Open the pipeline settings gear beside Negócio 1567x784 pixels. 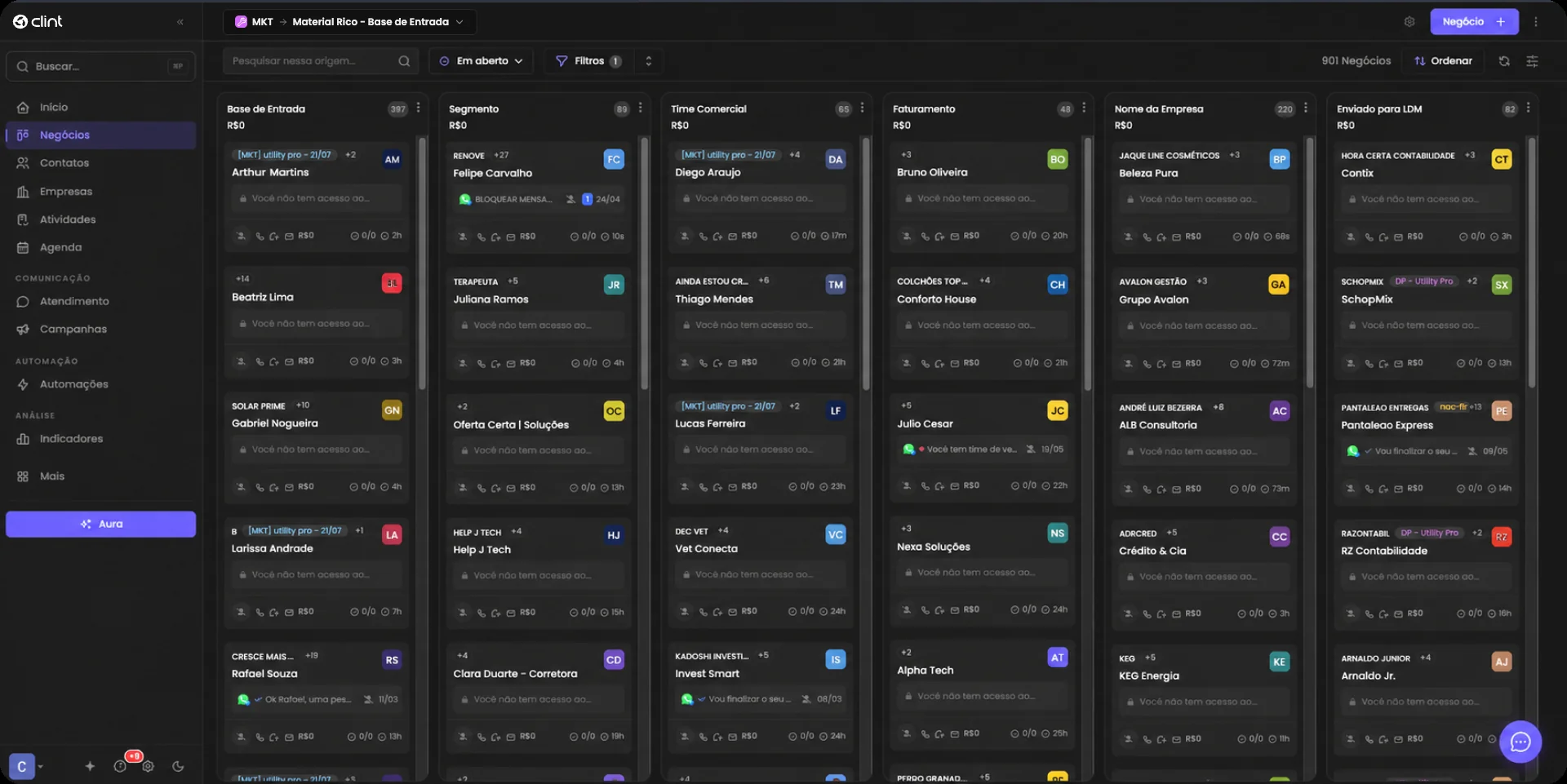coord(1409,22)
